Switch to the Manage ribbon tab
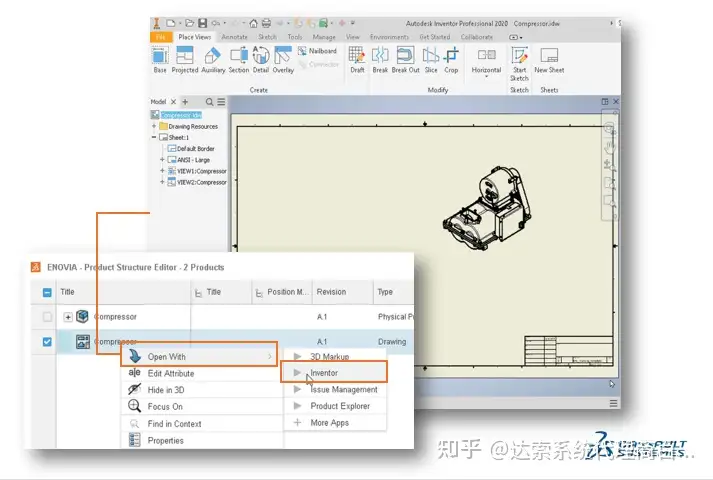The height and width of the screenshot is (480, 713). (324, 37)
